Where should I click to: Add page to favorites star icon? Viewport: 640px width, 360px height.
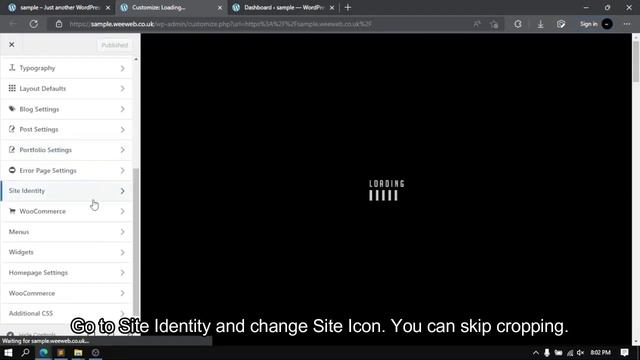(494, 24)
